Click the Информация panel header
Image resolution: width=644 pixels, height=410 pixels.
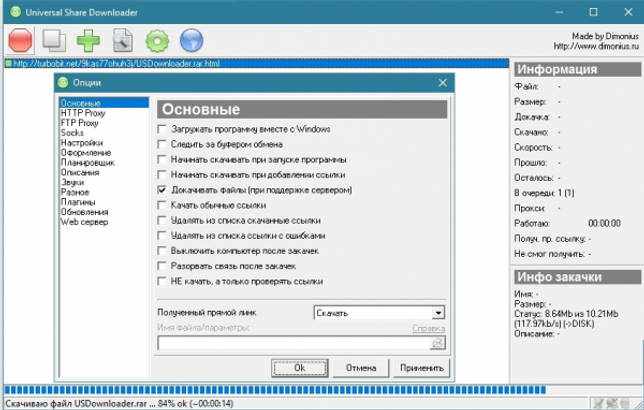pos(577,69)
